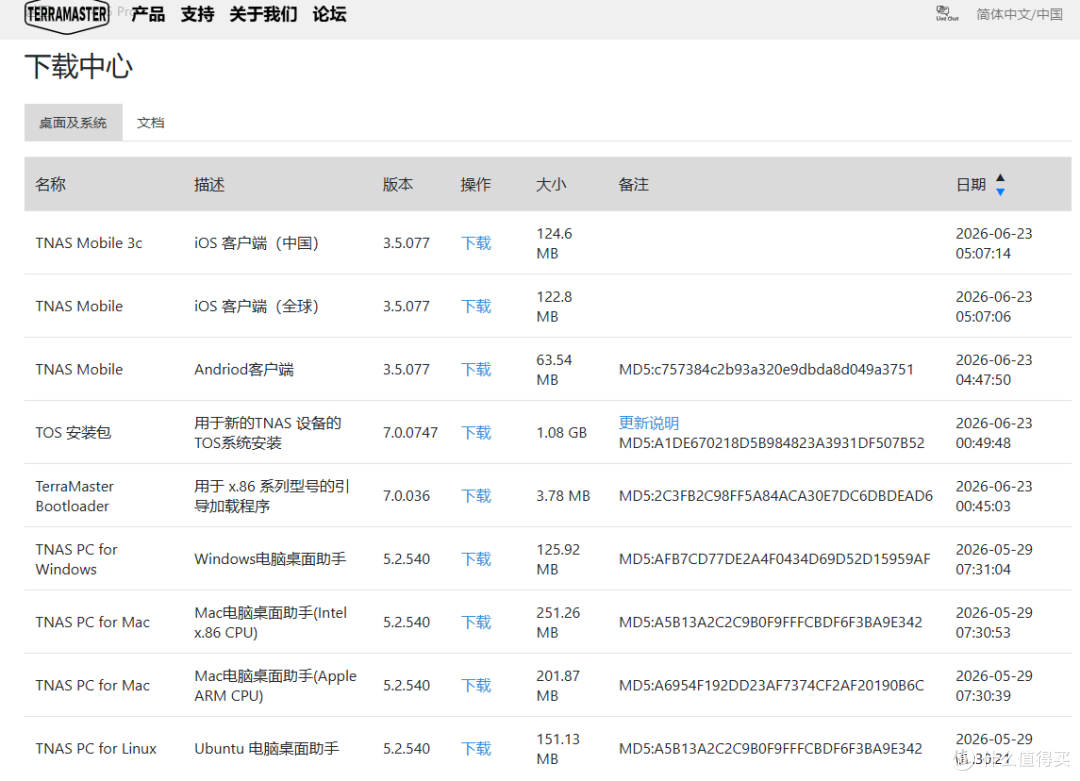The height and width of the screenshot is (781, 1080).
Task: Select date 2026-05-29 07:31:04 cell
Action: pos(994,559)
